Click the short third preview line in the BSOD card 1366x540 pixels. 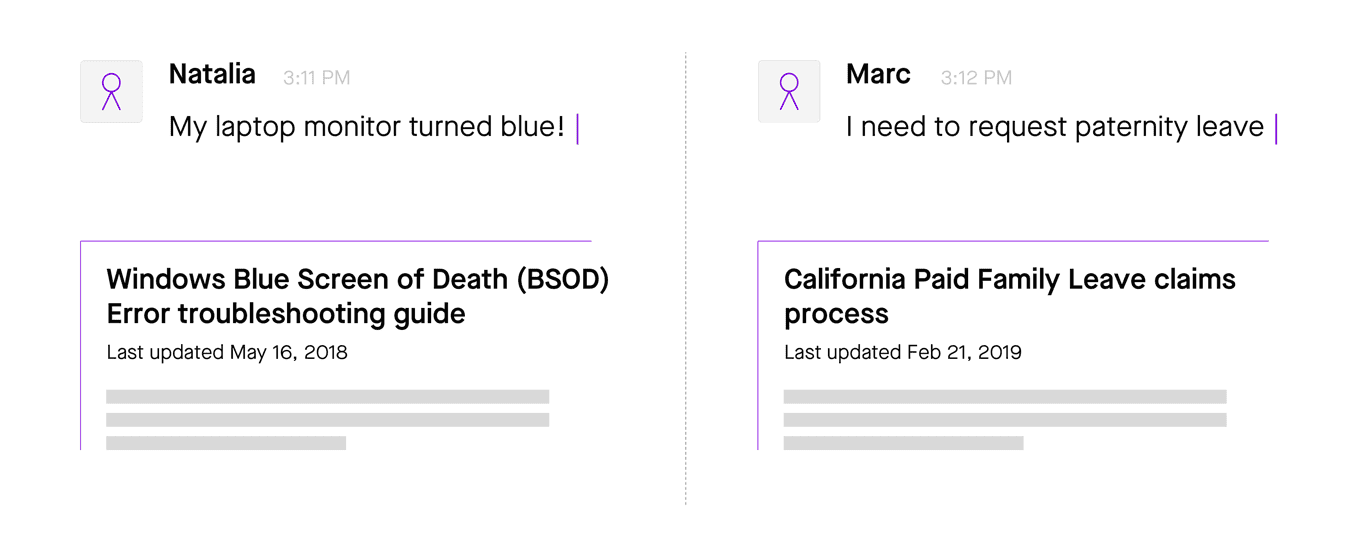pyautogui.click(x=226, y=443)
